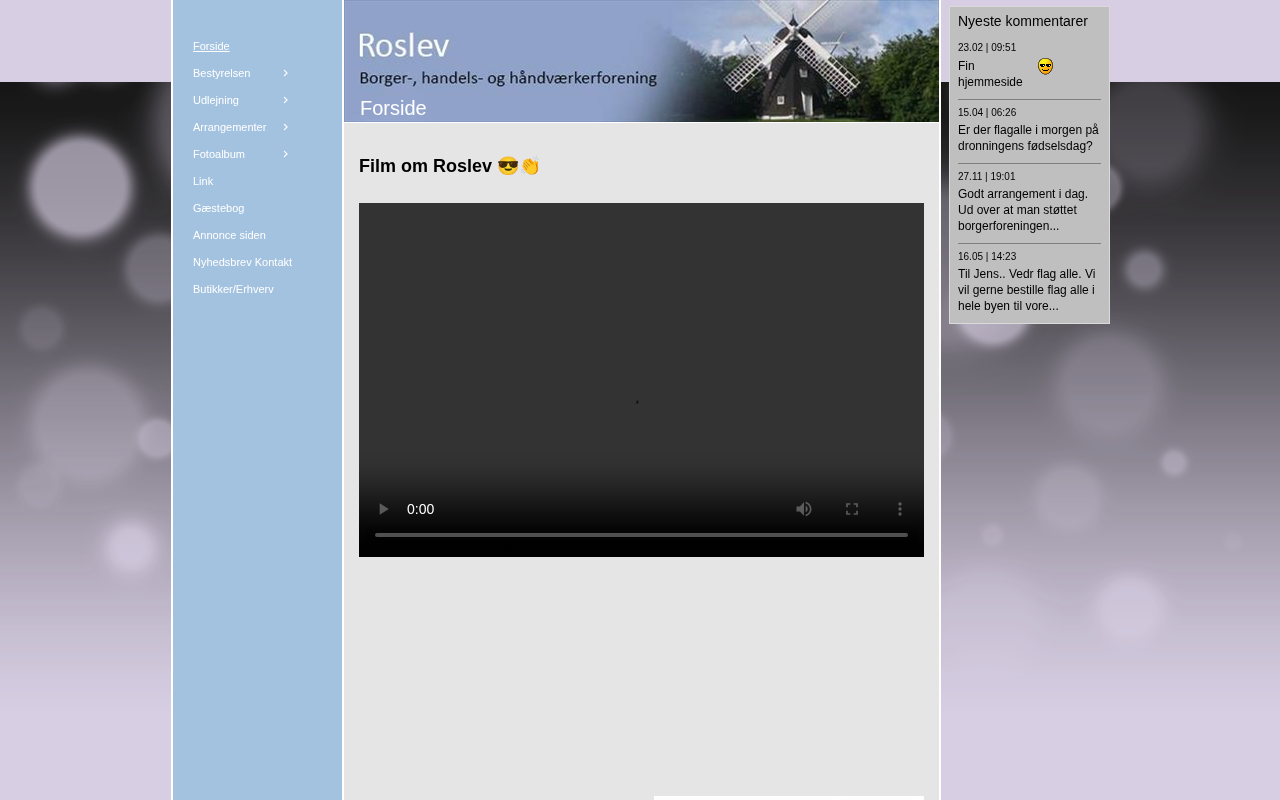Open the video's three-dot options menu
This screenshot has width=1280, height=800.
point(900,509)
